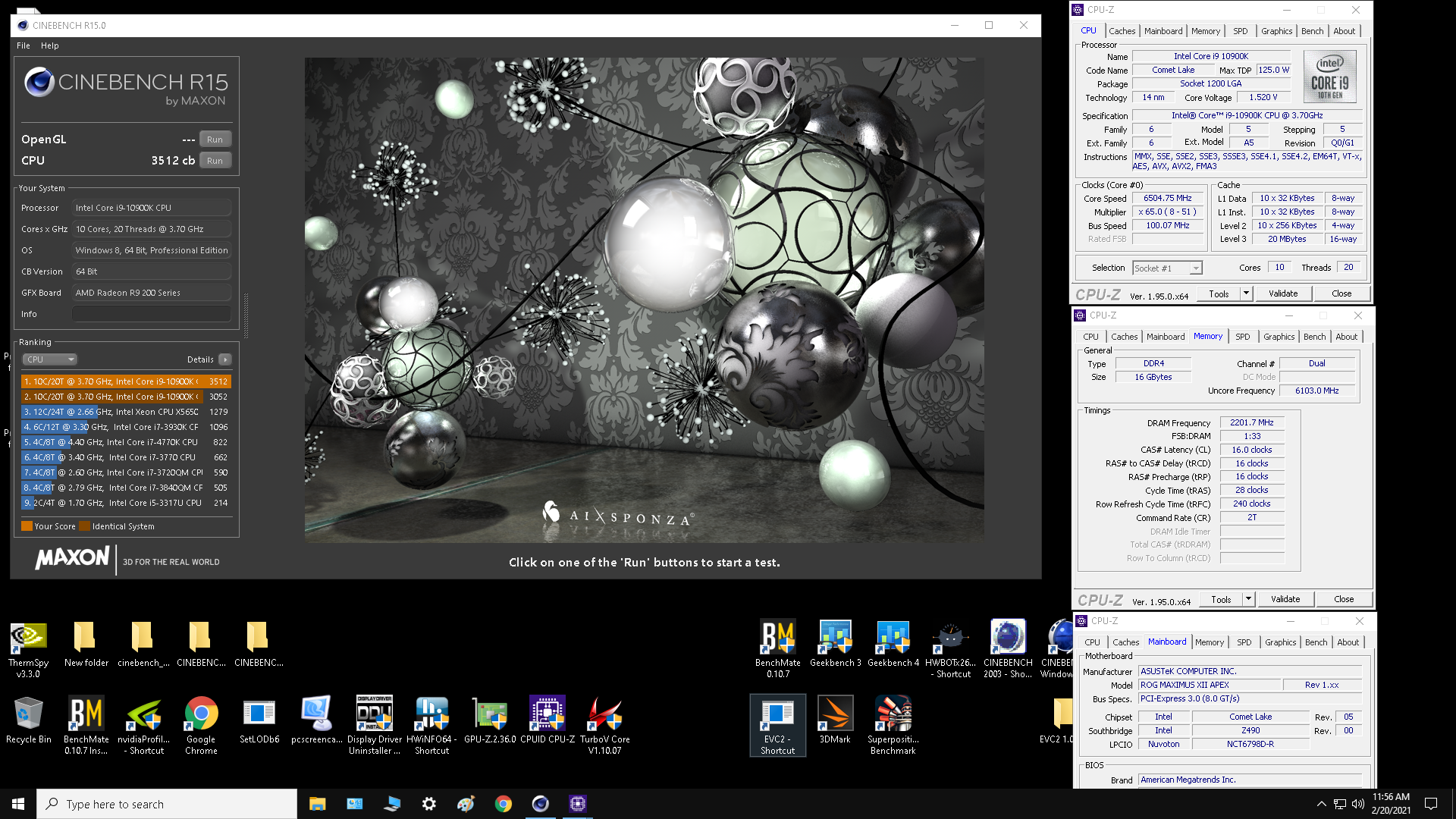Viewport: 1456px width, 819px height.
Task: Open Socket #1 selection dropdown
Action: tap(1167, 268)
